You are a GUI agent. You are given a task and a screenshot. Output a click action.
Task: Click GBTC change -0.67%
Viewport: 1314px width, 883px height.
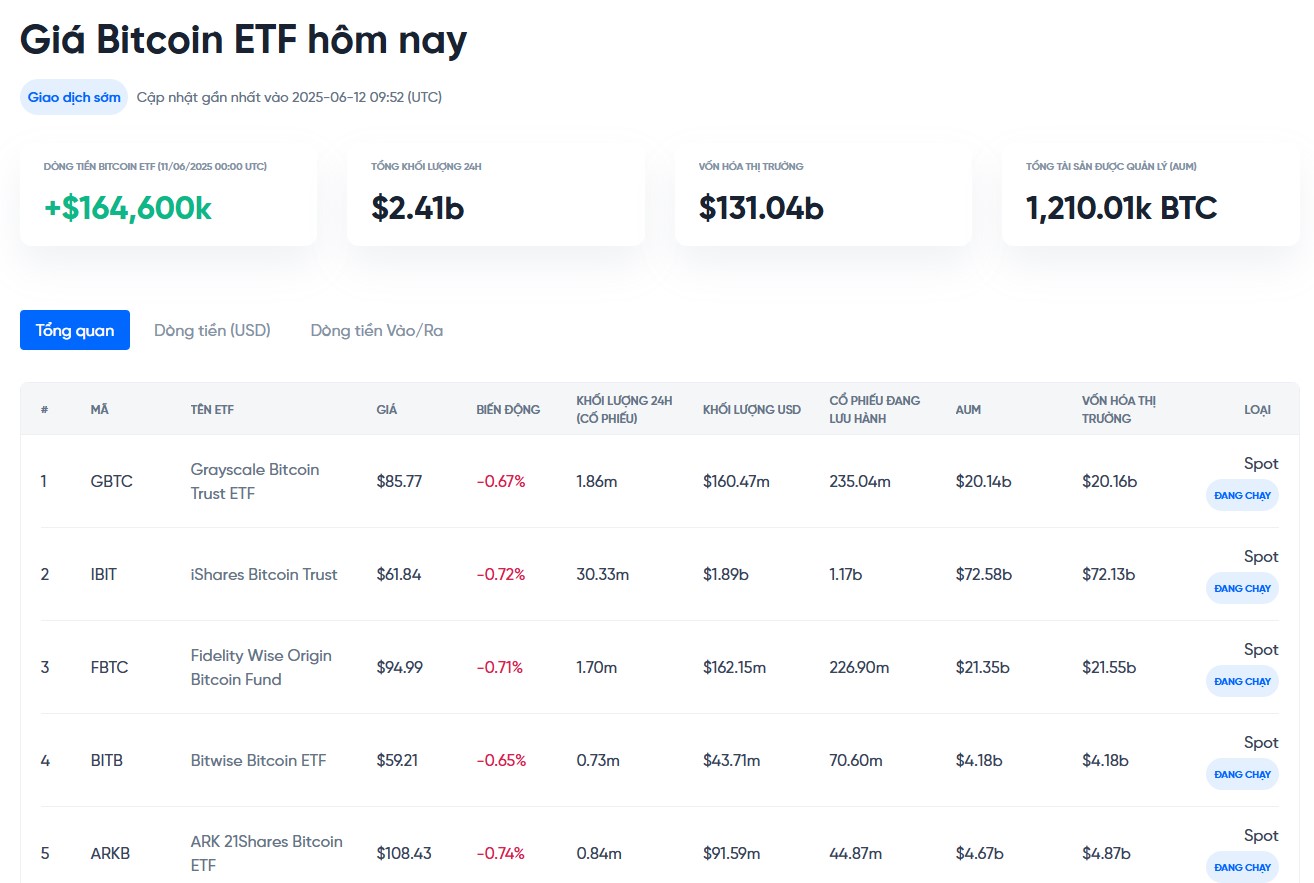501,481
